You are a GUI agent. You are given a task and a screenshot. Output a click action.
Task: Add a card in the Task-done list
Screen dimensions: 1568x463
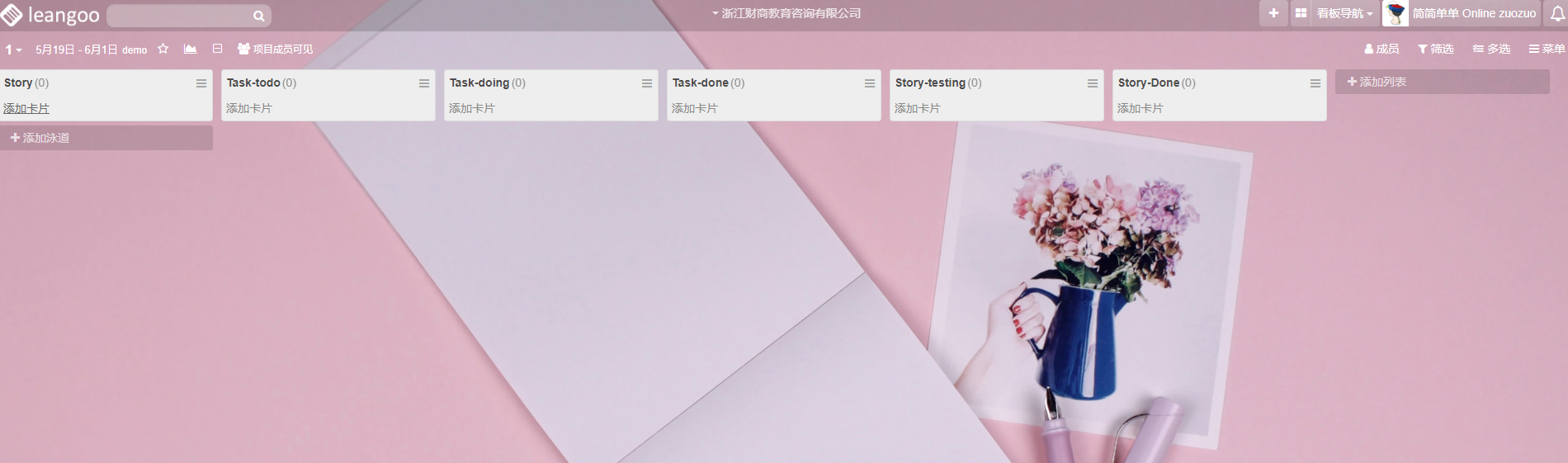tap(695, 108)
